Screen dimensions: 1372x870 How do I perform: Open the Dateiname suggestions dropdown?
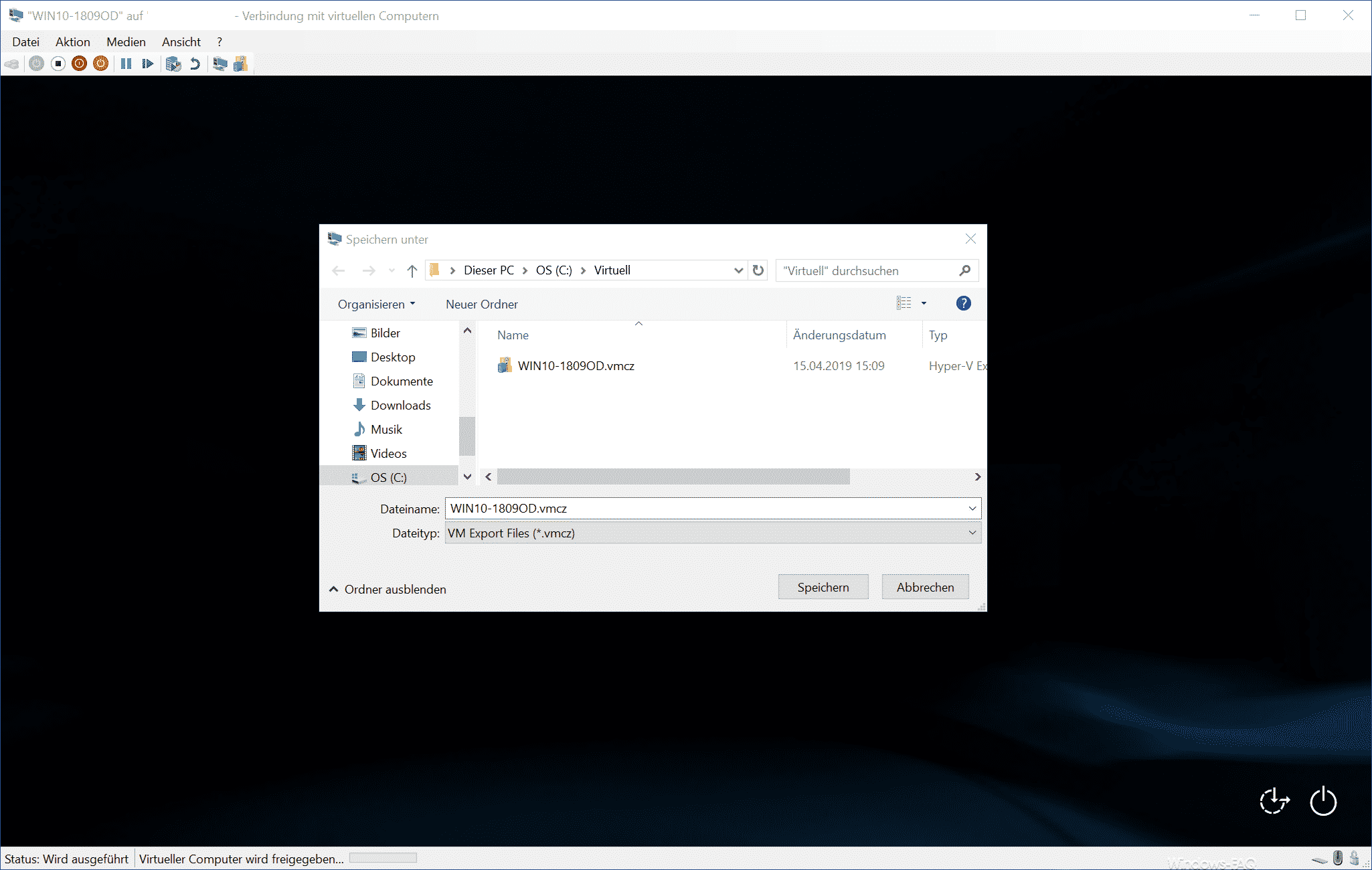pos(972,509)
